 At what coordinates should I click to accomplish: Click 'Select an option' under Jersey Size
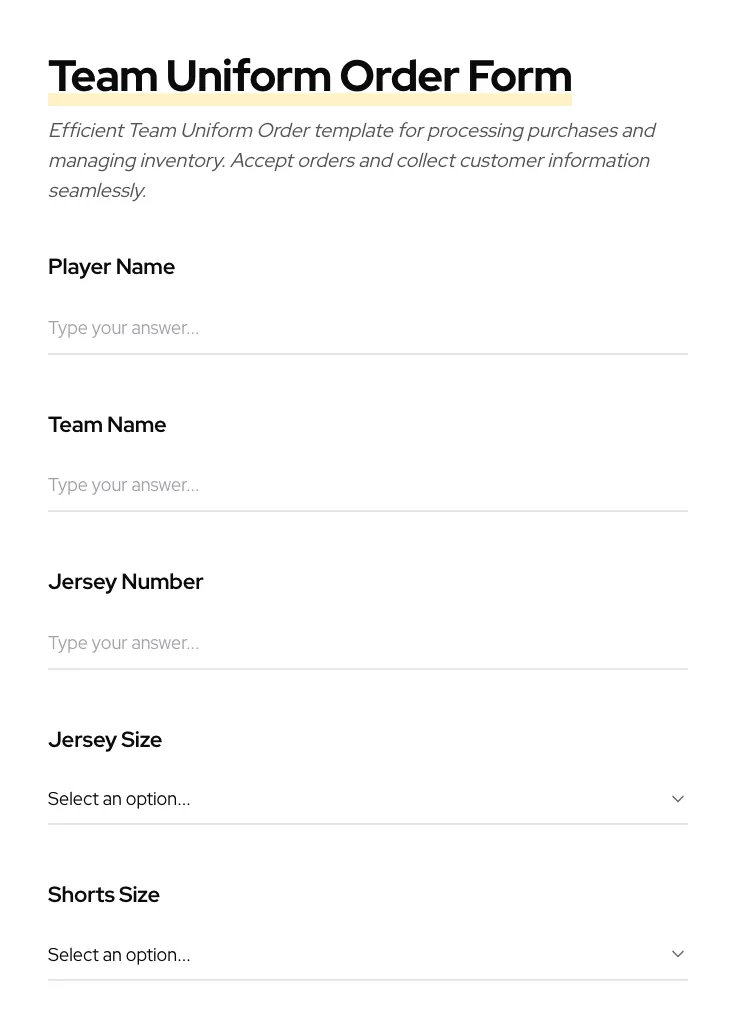click(x=119, y=799)
